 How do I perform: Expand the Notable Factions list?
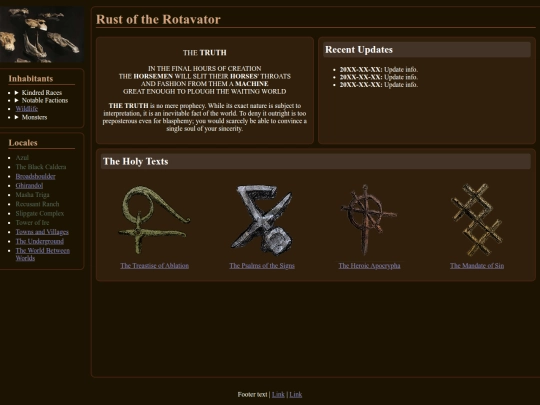[x=41, y=101]
